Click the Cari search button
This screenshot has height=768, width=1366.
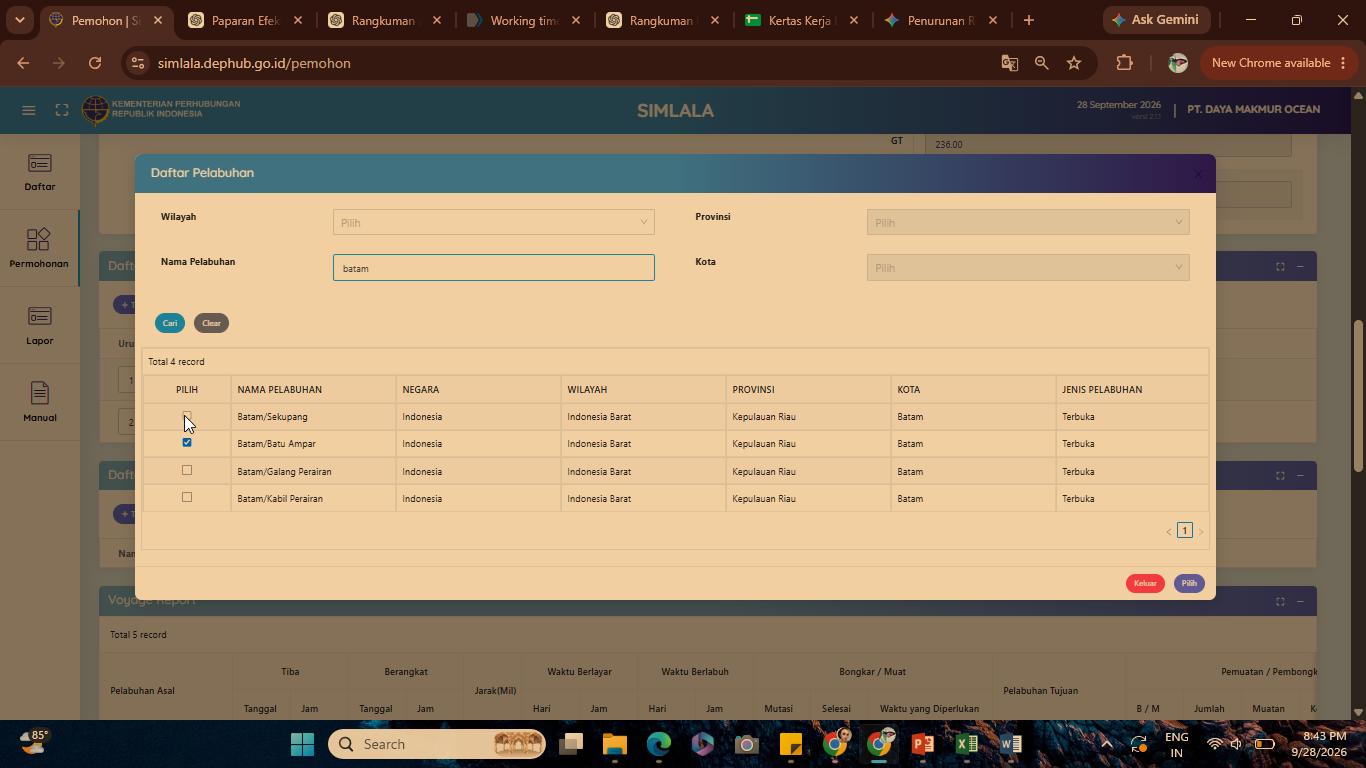pos(170,323)
